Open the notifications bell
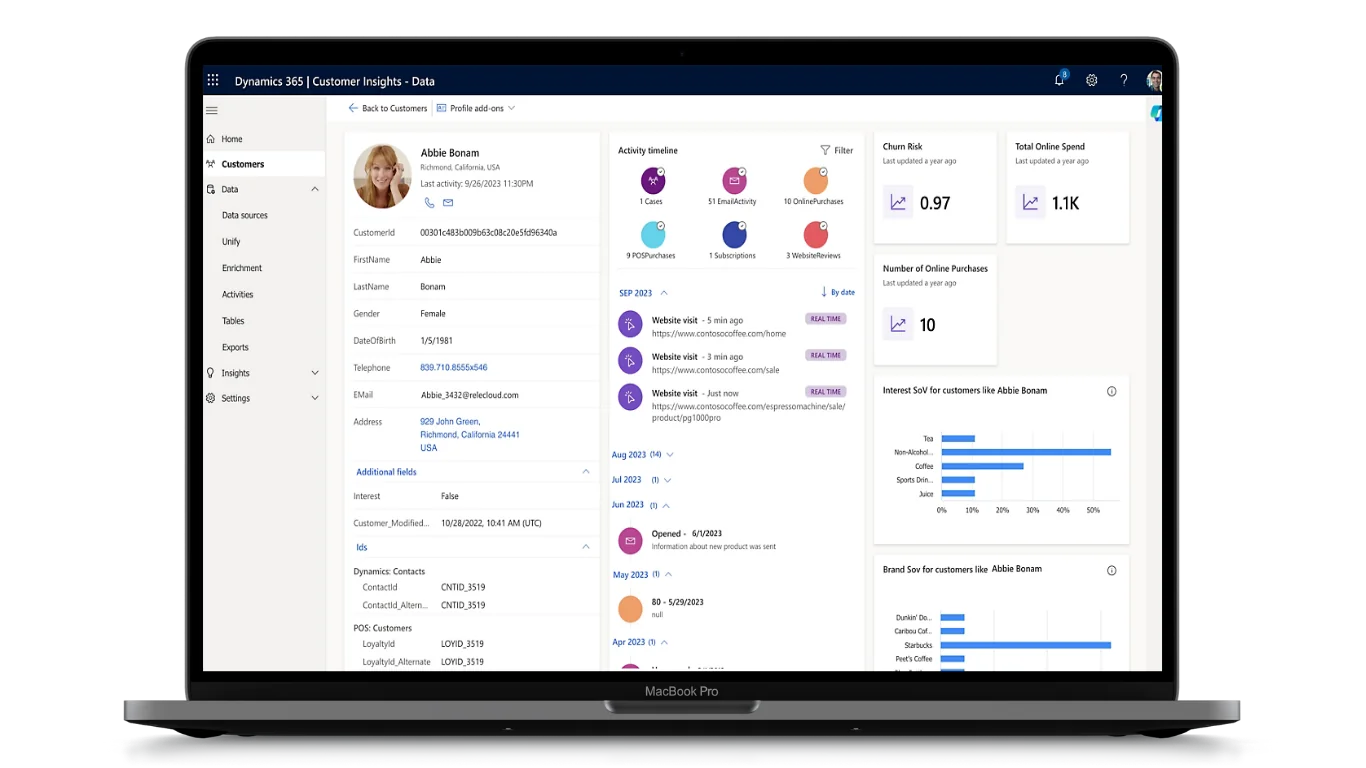This screenshot has height=768, width=1366. (x=1060, y=80)
